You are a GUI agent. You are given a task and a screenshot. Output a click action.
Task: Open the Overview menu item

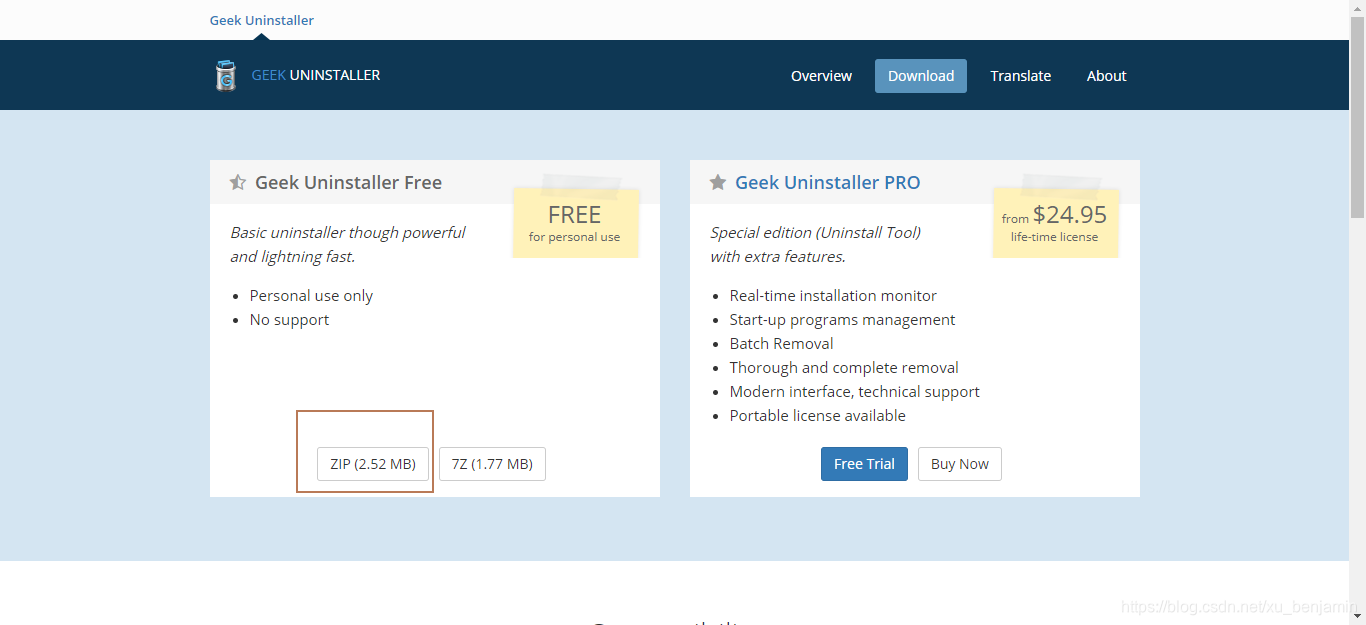(x=821, y=76)
